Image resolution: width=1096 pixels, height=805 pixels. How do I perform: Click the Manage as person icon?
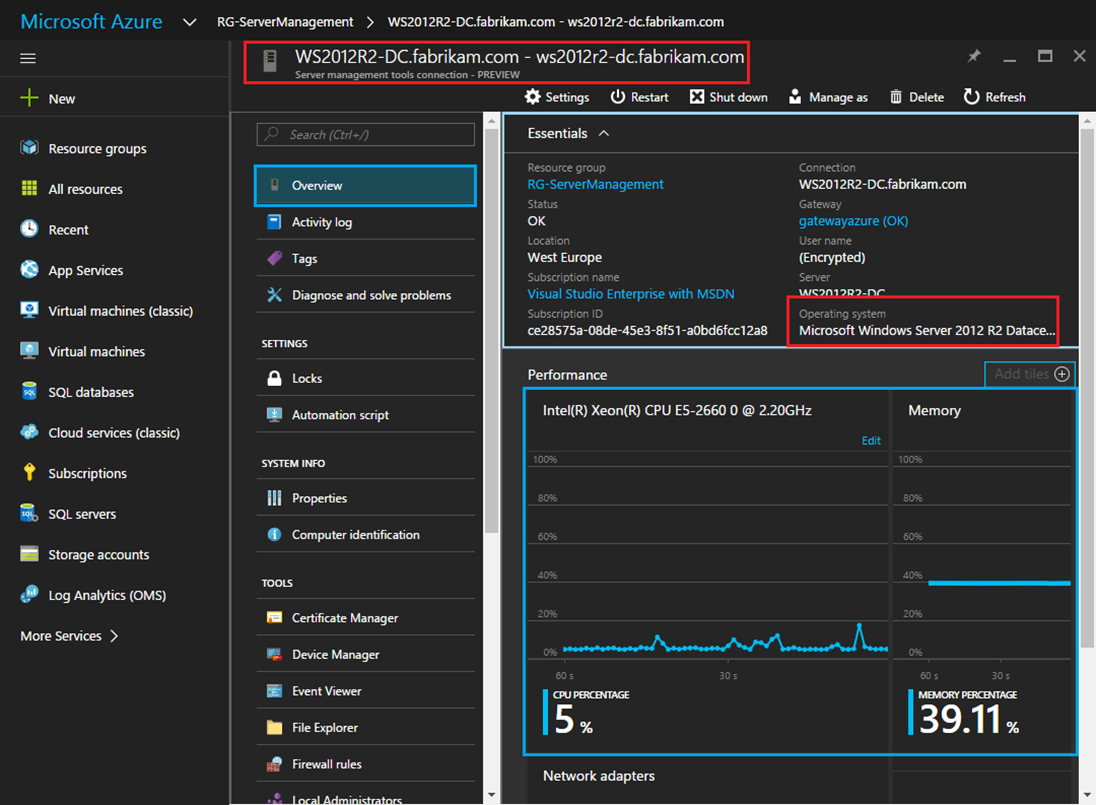[x=795, y=96]
